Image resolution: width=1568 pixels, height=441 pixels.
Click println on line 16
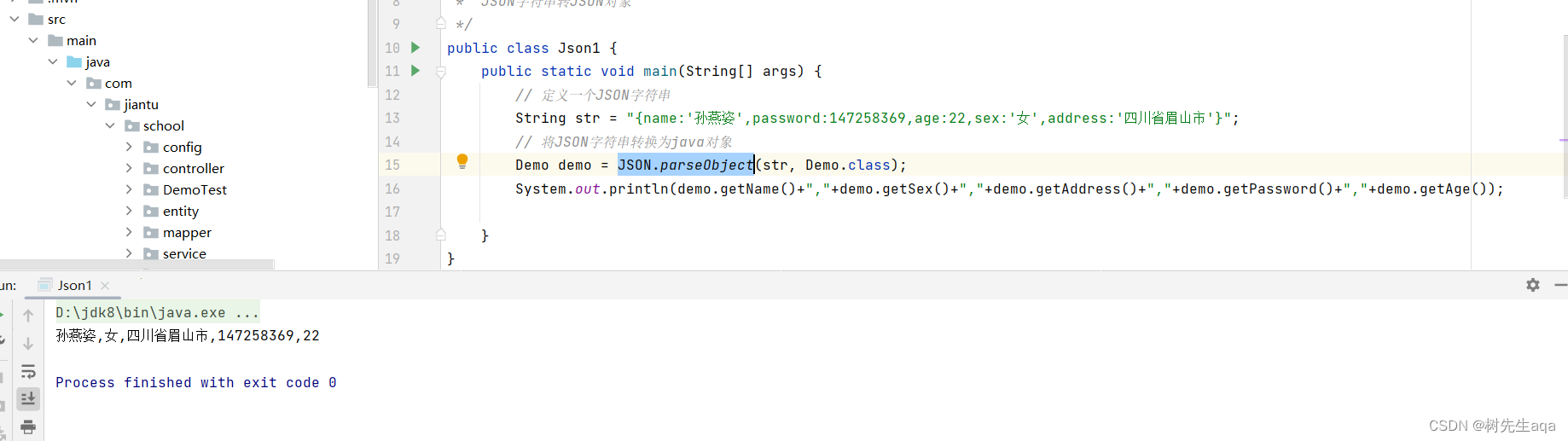coord(639,189)
